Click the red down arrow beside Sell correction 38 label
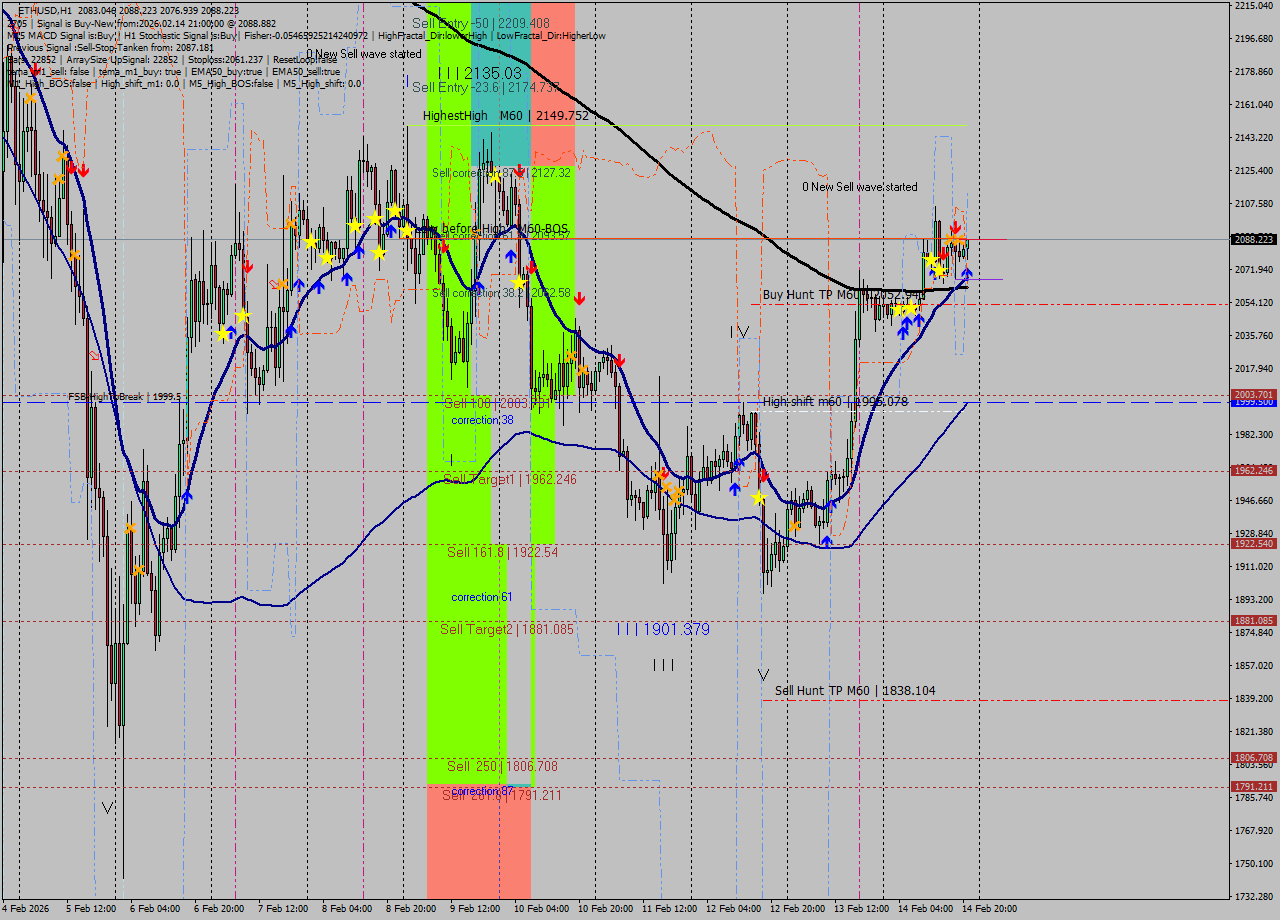The image size is (1280, 920). 580,297
